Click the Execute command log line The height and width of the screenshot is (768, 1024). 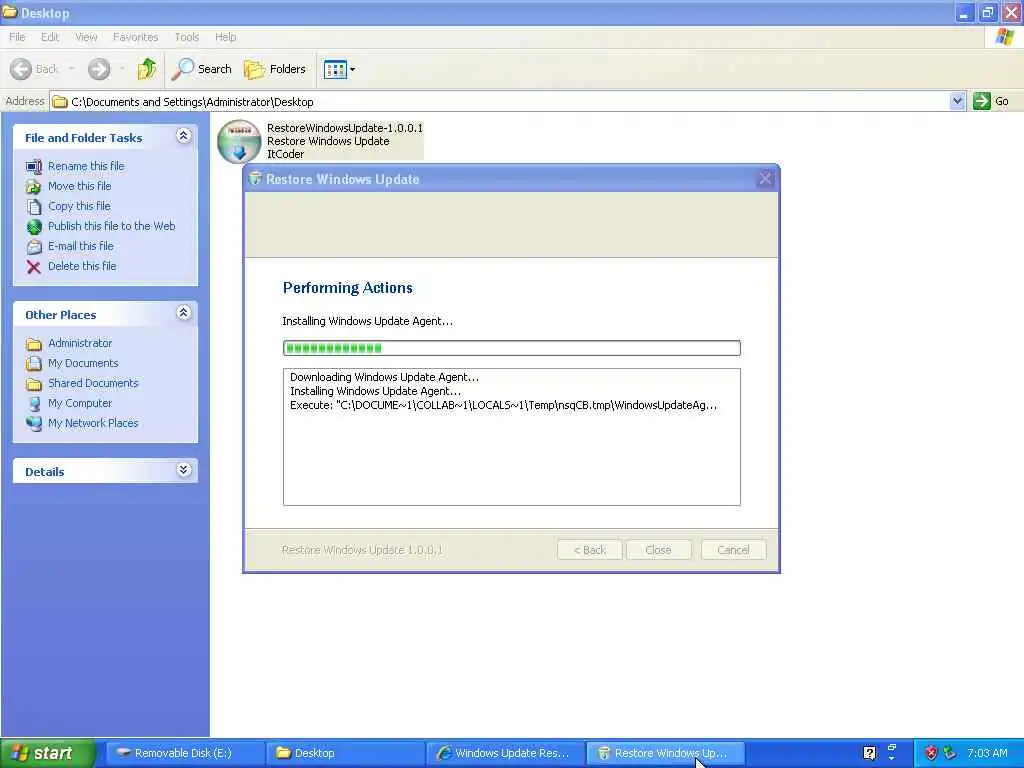pyautogui.click(x=504, y=405)
